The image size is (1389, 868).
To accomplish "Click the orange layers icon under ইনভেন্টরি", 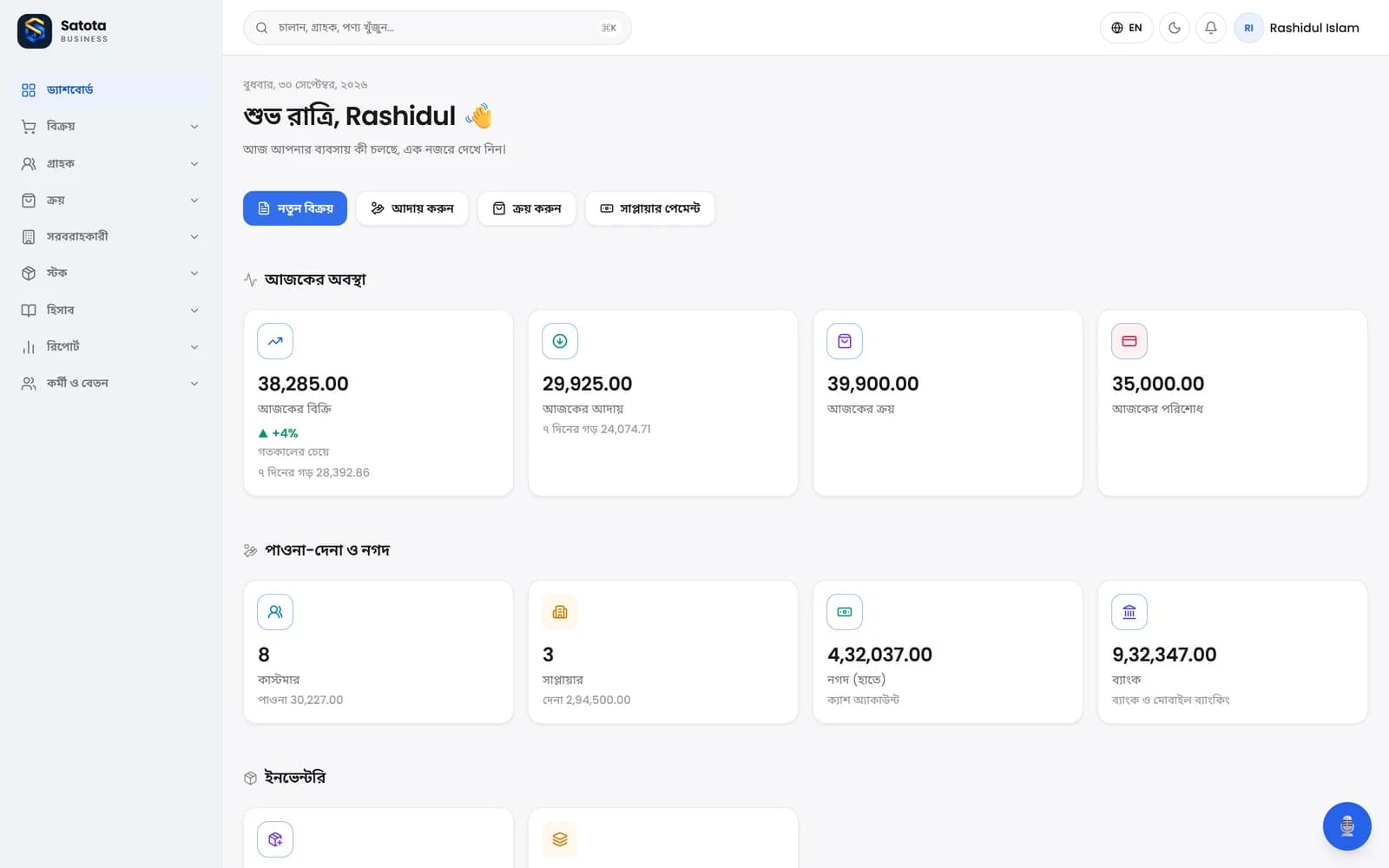I will (x=560, y=839).
